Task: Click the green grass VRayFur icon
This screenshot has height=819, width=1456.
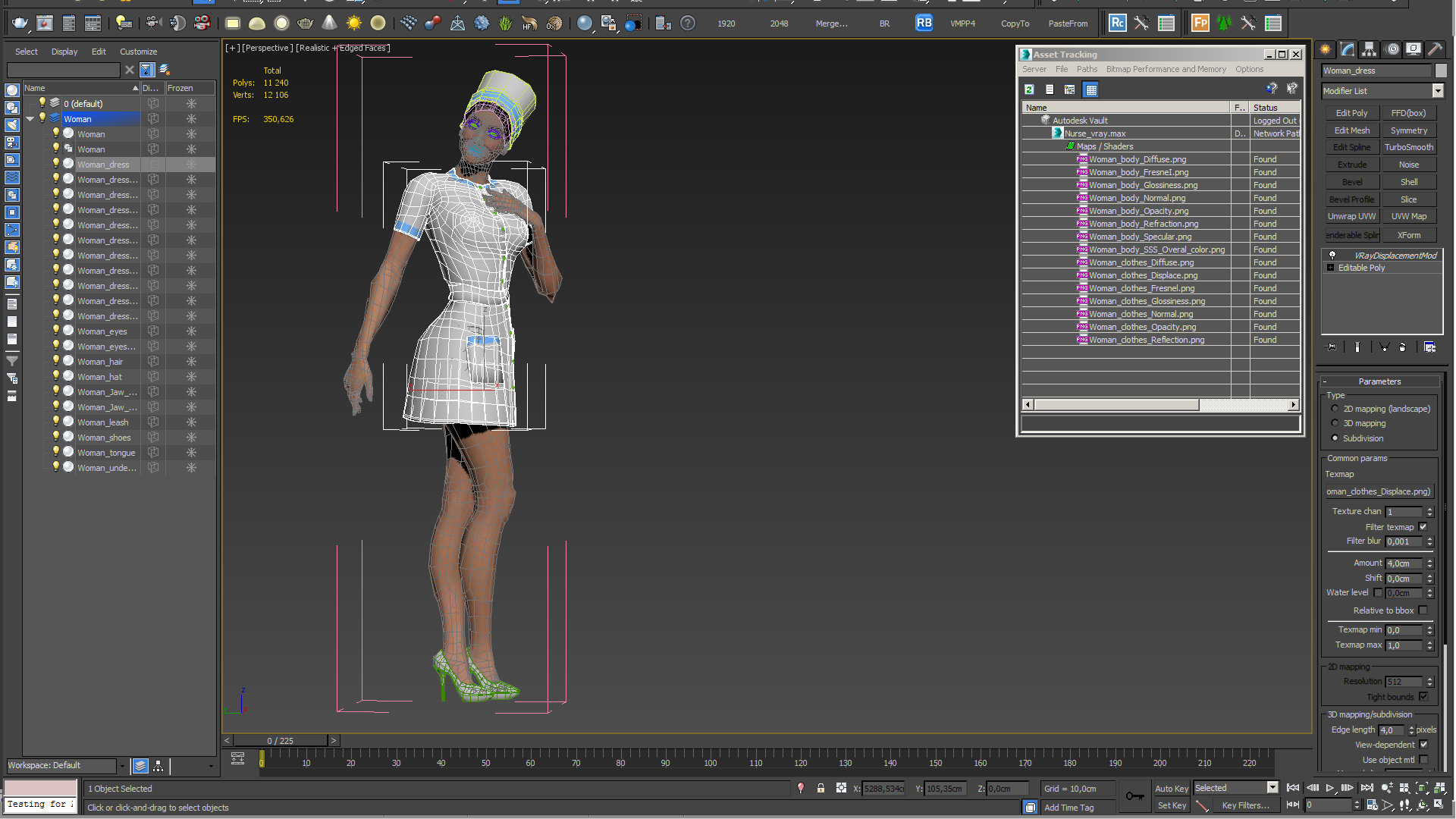Action: pyautogui.click(x=506, y=24)
